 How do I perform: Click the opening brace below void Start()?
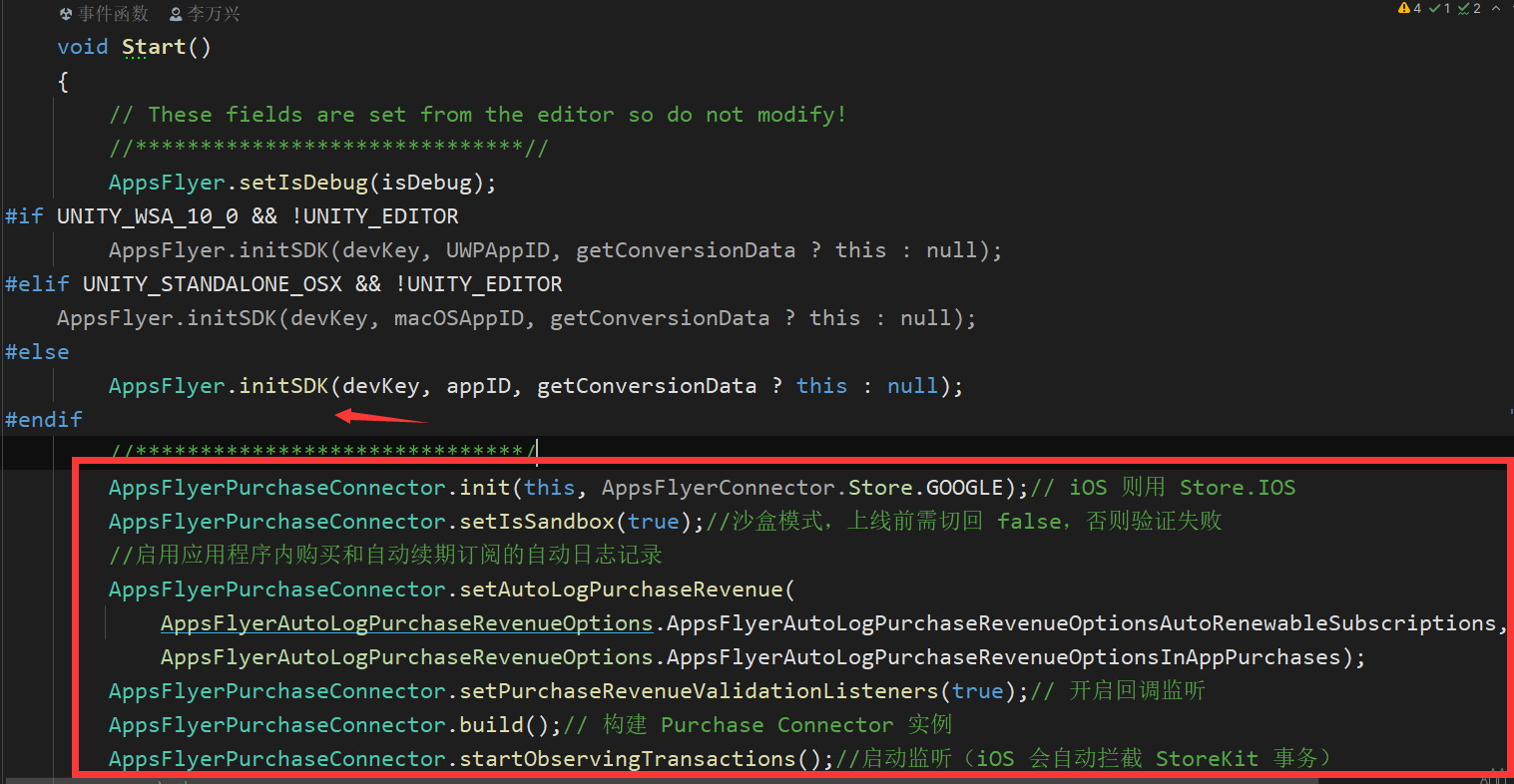tap(63, 82)
